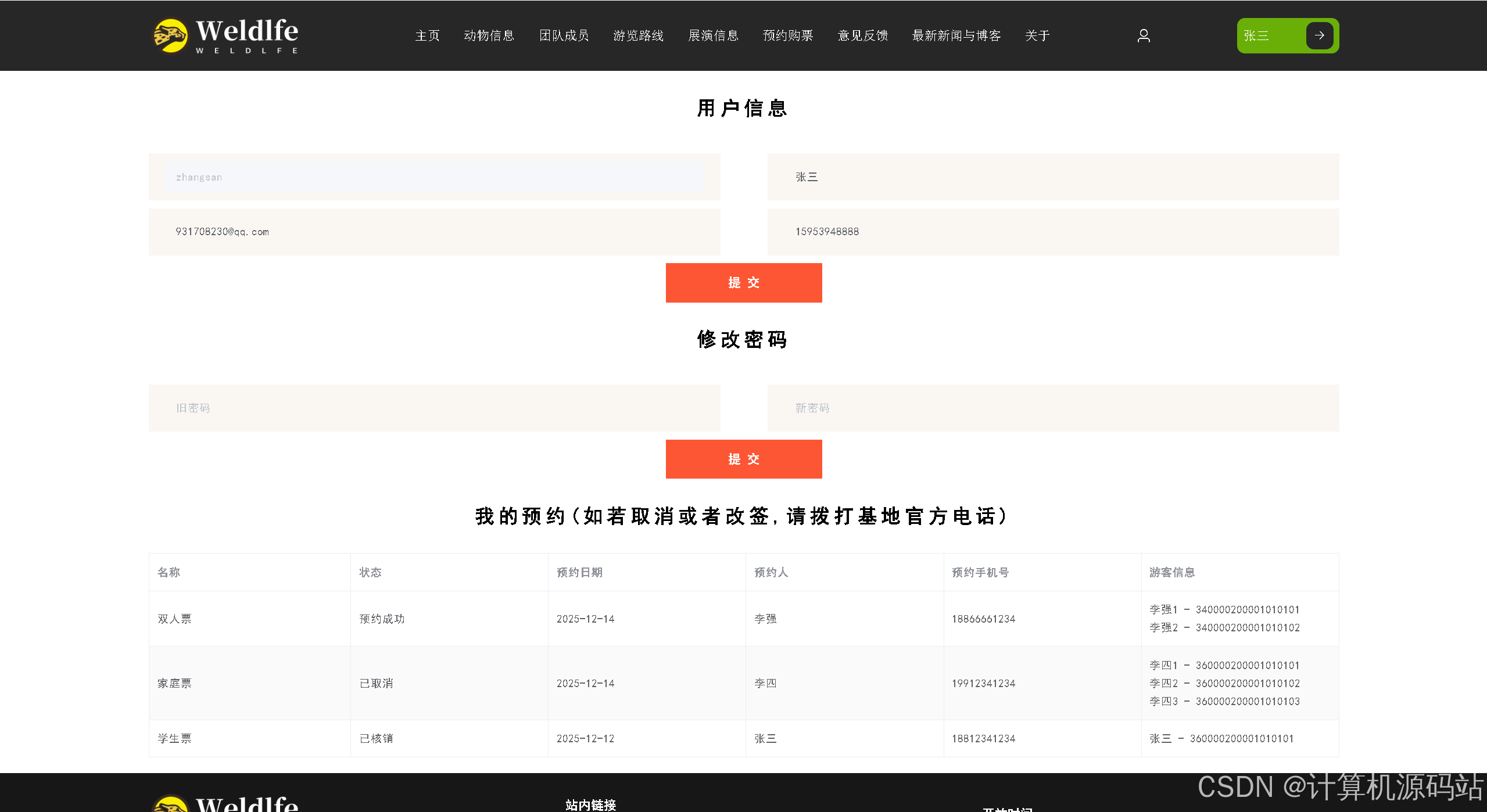The image size is (1487, 812).
Task: Click the 15953948888 phone field
Action: point(1053,232)
